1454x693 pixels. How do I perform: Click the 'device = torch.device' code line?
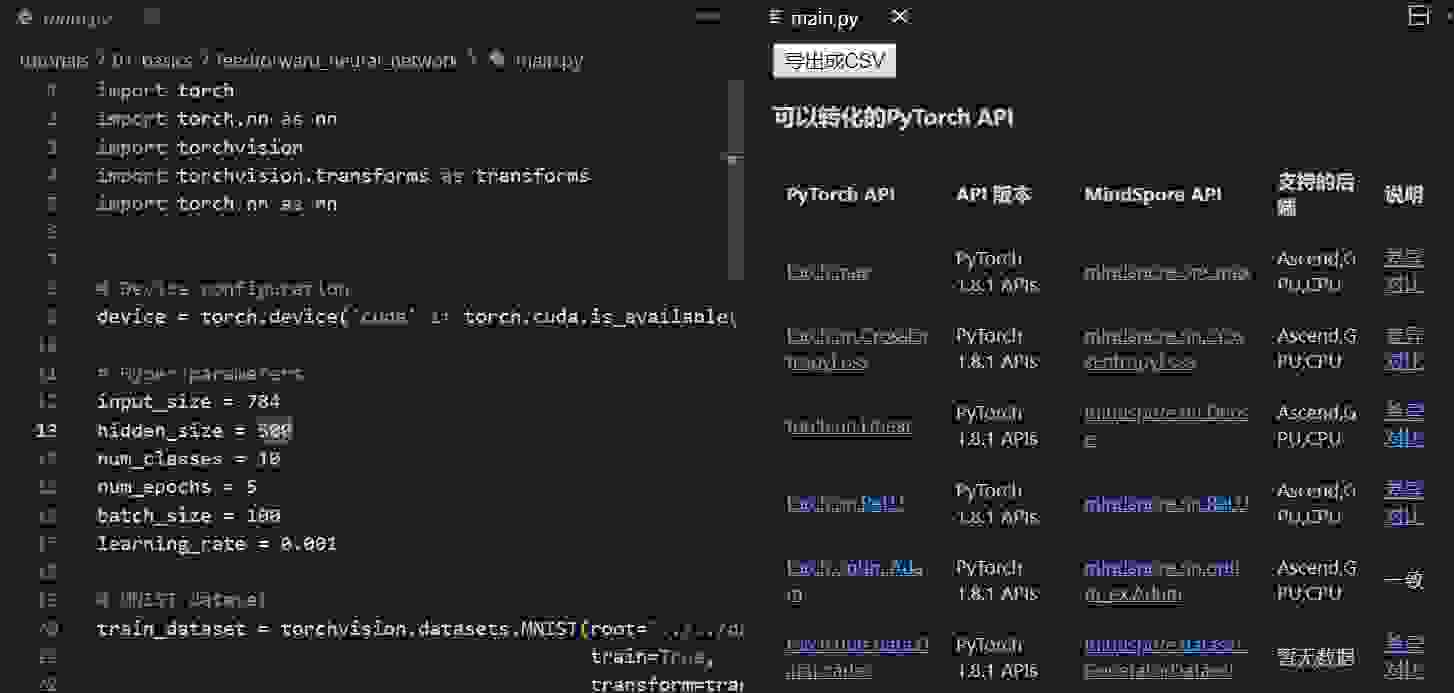(x=416, y=317)
